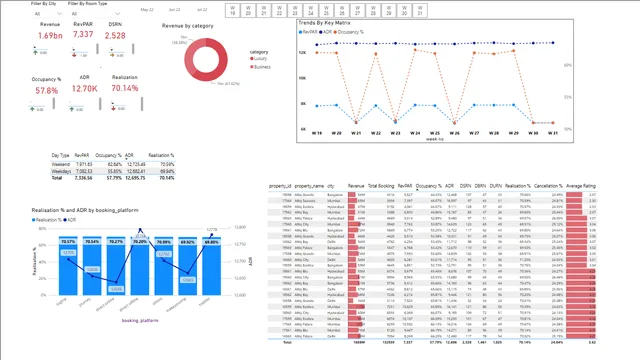Screen dimensions: 640x360
Task: Click the Occupancy 57.8% KPI value
Action: pos(47,91)
